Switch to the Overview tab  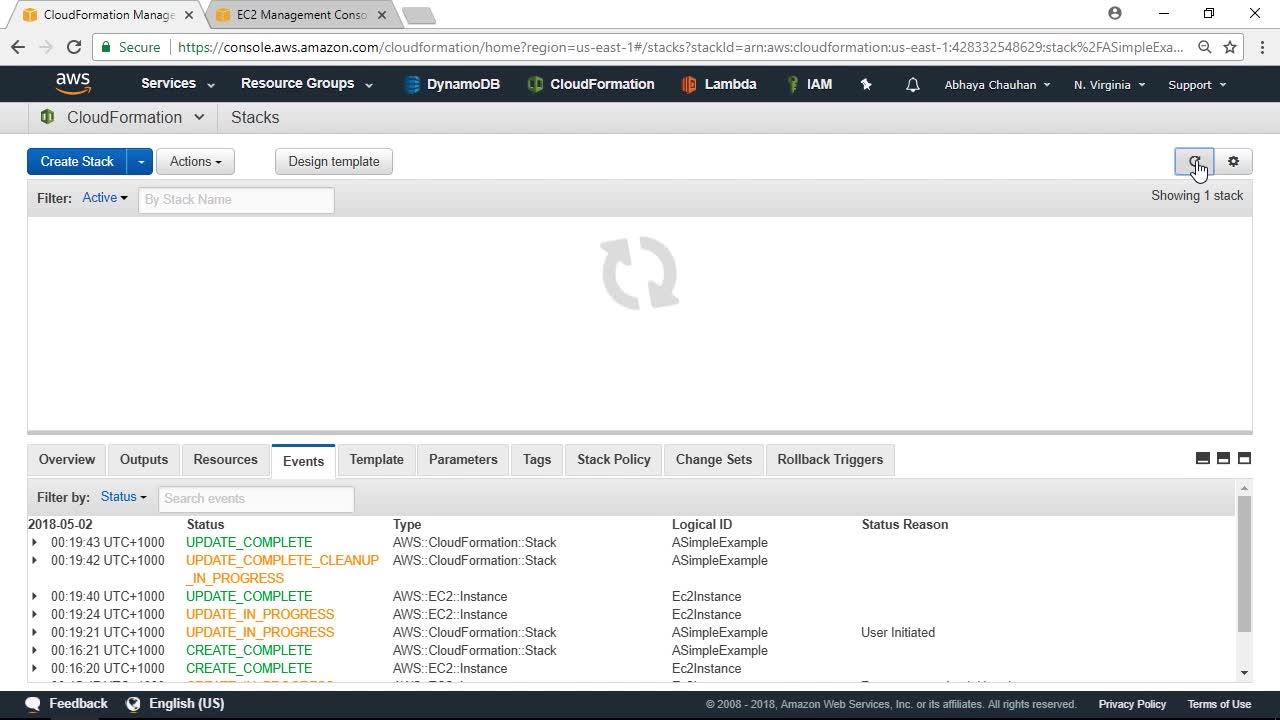coord(67,459)
